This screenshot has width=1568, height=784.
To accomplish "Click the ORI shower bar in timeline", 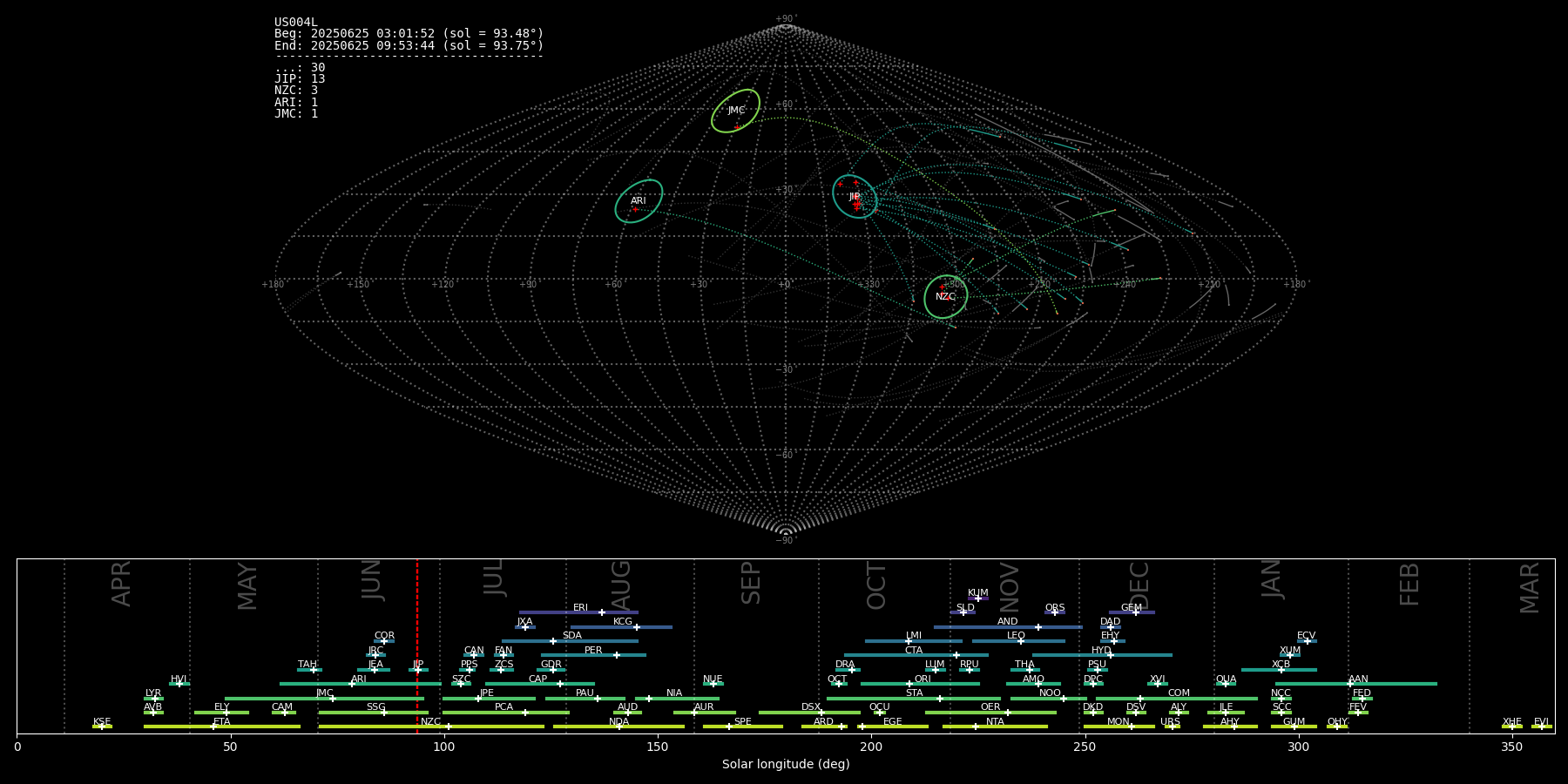I will coord(920,684).
